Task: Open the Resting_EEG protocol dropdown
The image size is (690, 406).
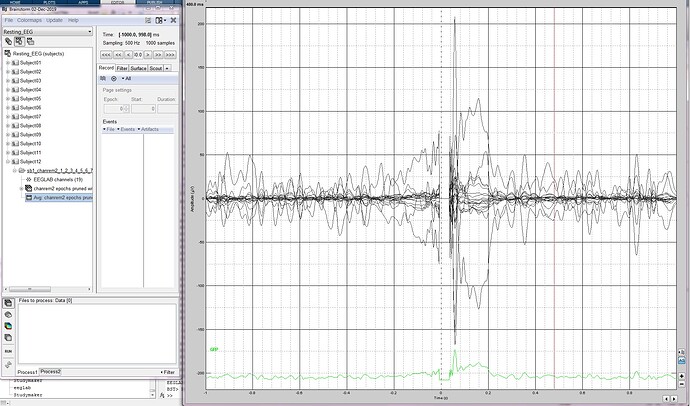Action: 47,32
